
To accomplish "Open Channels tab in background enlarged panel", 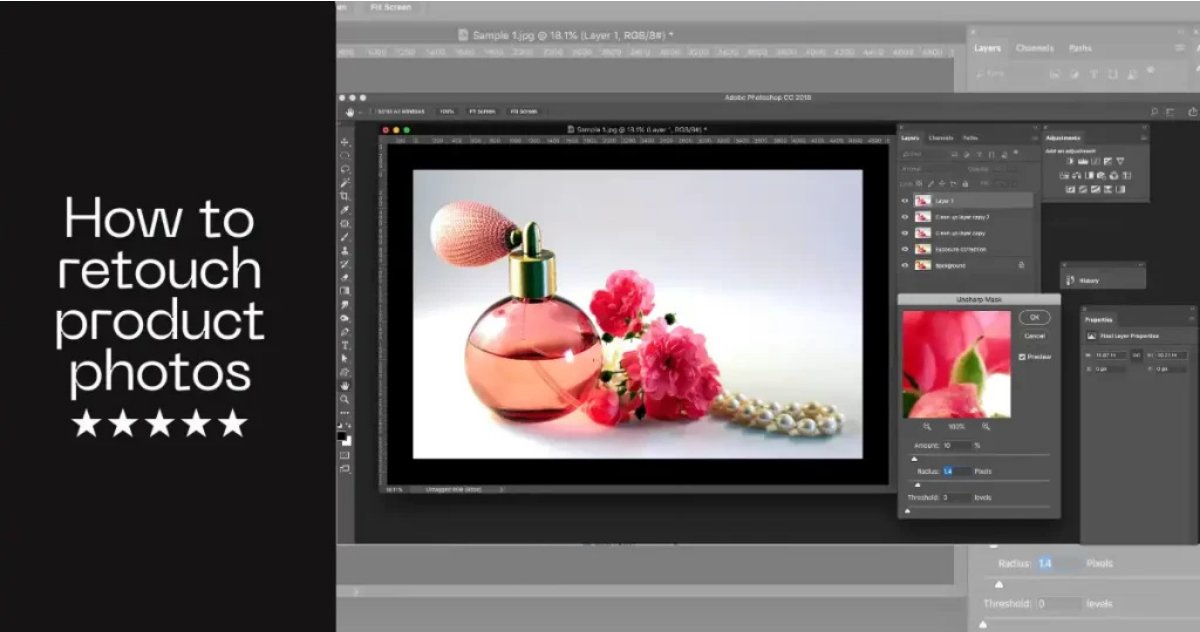I will point(1035,48).
